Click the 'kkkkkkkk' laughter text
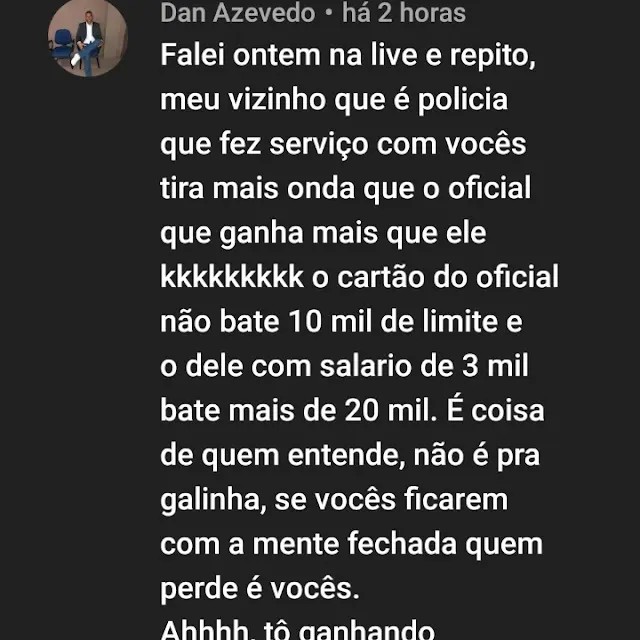 coord(232,277)
